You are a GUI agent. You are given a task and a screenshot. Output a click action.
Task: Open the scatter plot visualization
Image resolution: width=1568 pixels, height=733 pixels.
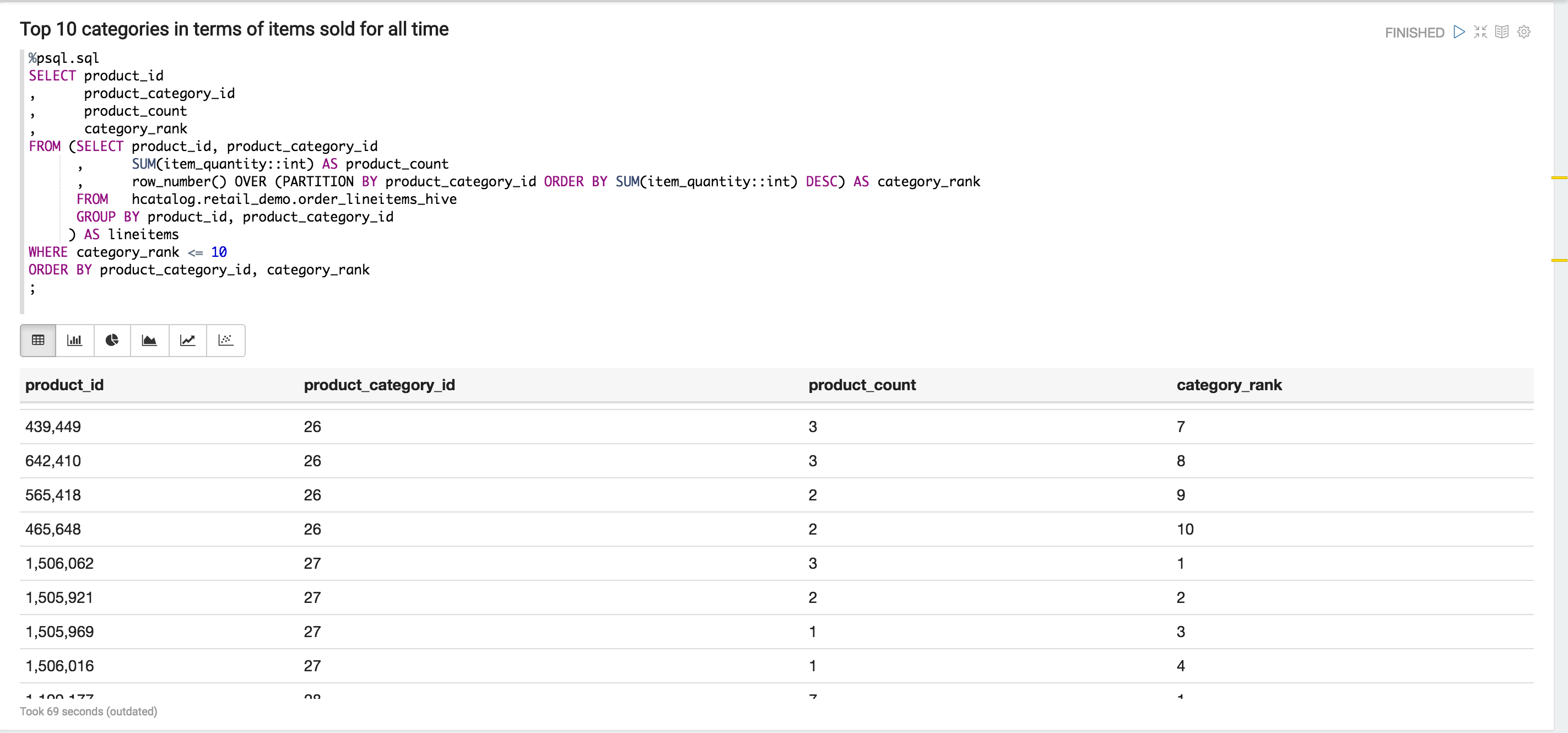click(x=225, y=341)
